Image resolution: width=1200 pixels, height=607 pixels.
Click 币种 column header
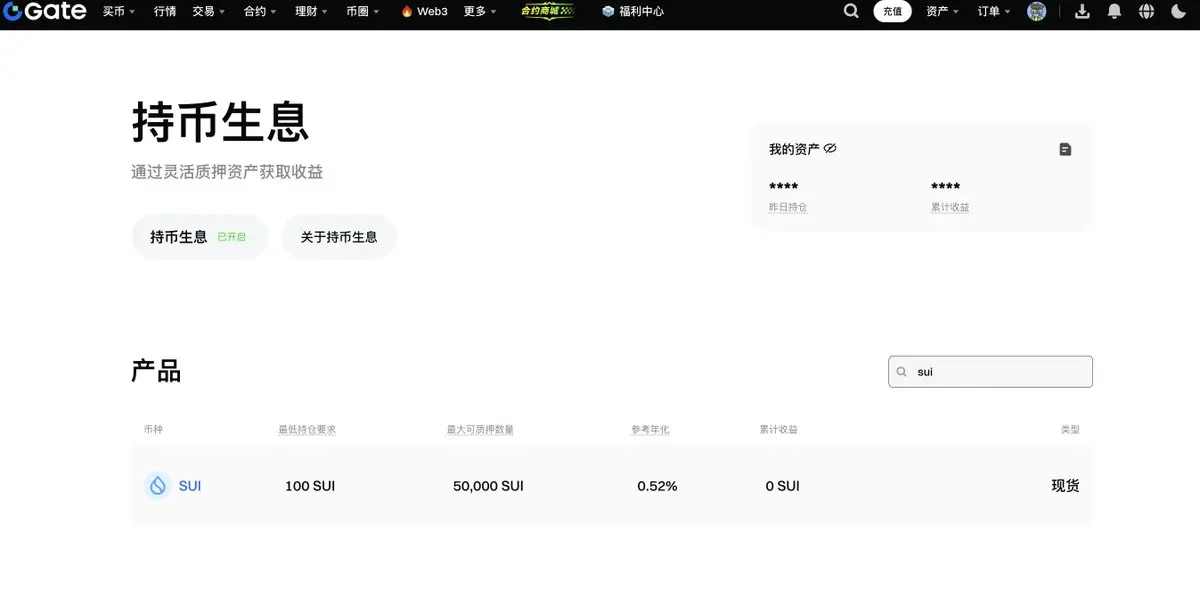click(153, 430)
